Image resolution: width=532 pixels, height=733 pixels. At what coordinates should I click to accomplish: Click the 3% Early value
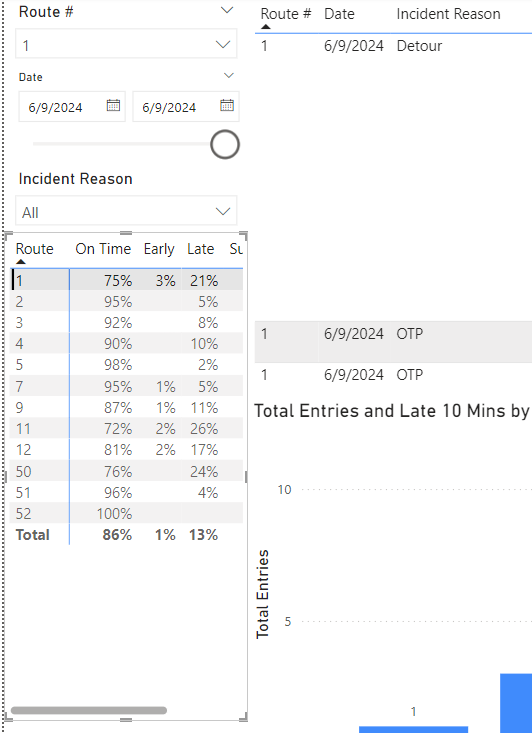pyautogui.click(x=165, y=280)
